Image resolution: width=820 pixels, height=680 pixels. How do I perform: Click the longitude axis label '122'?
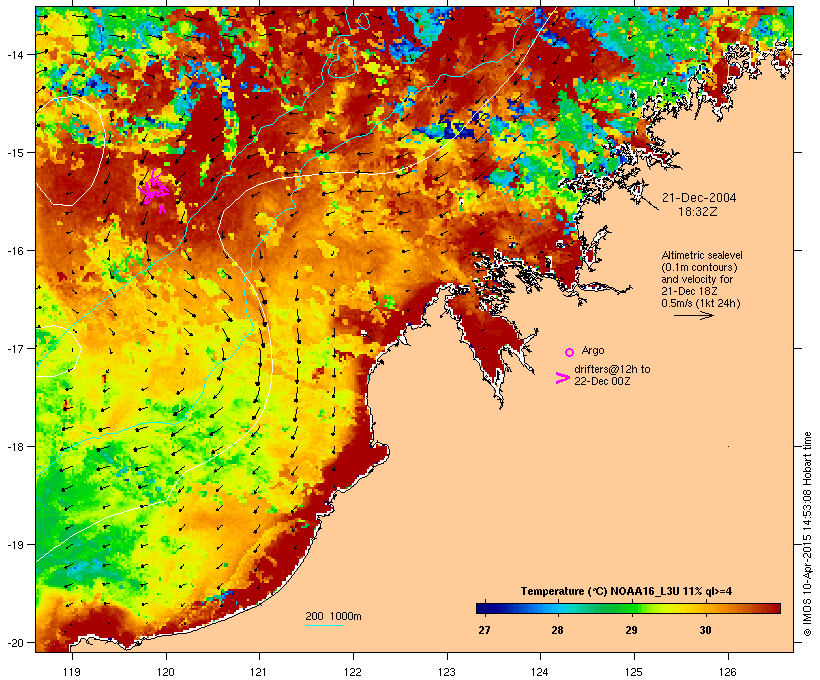[x=353, y=672]
